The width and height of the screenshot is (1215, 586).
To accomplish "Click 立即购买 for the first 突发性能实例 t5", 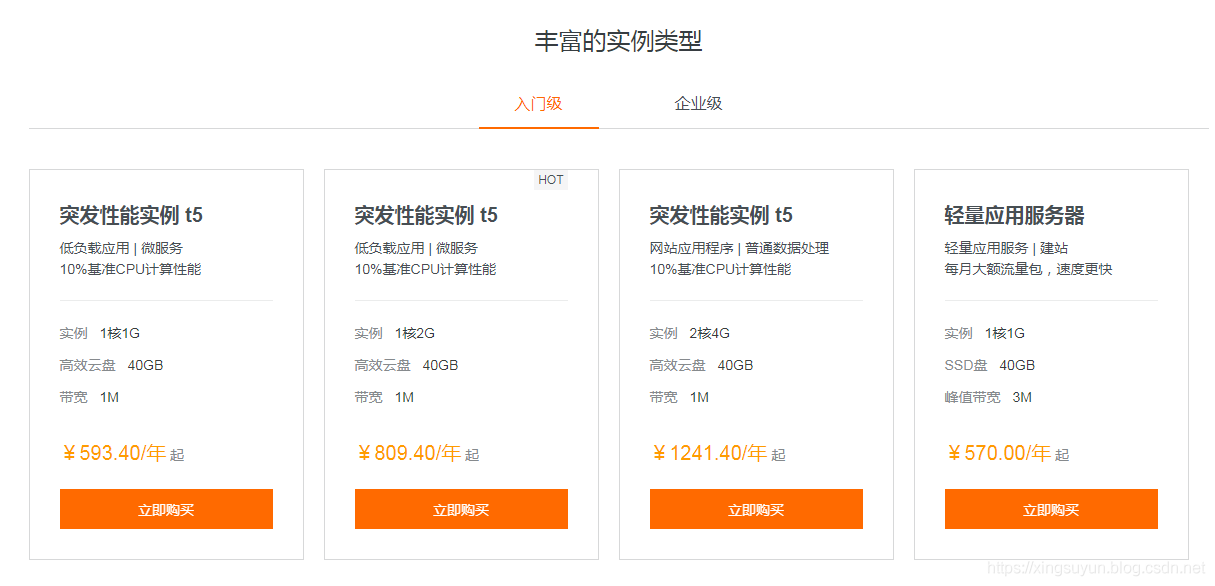I will [x=166, y=509].
